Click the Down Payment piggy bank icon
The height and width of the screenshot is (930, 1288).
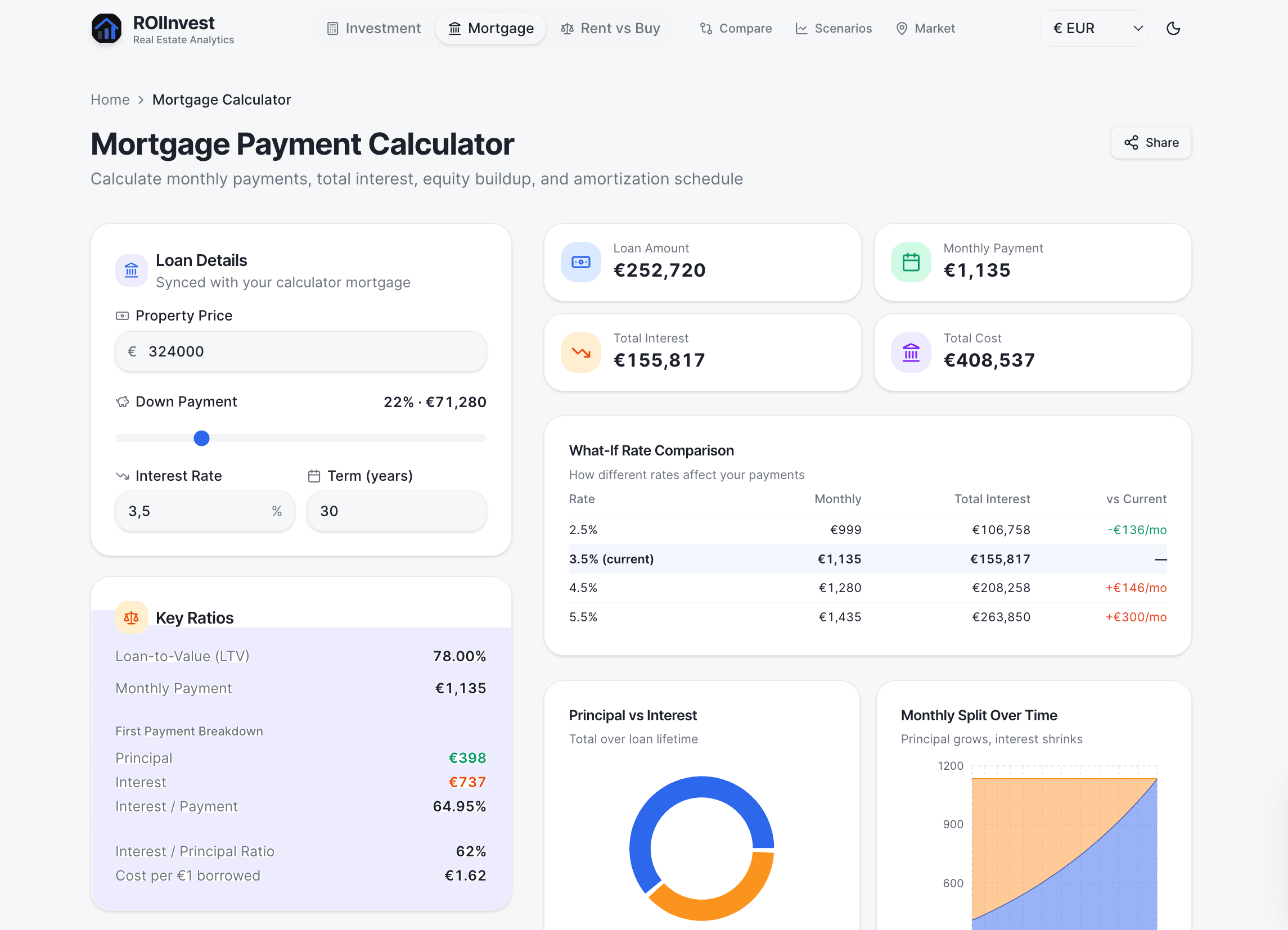point(122,402)
